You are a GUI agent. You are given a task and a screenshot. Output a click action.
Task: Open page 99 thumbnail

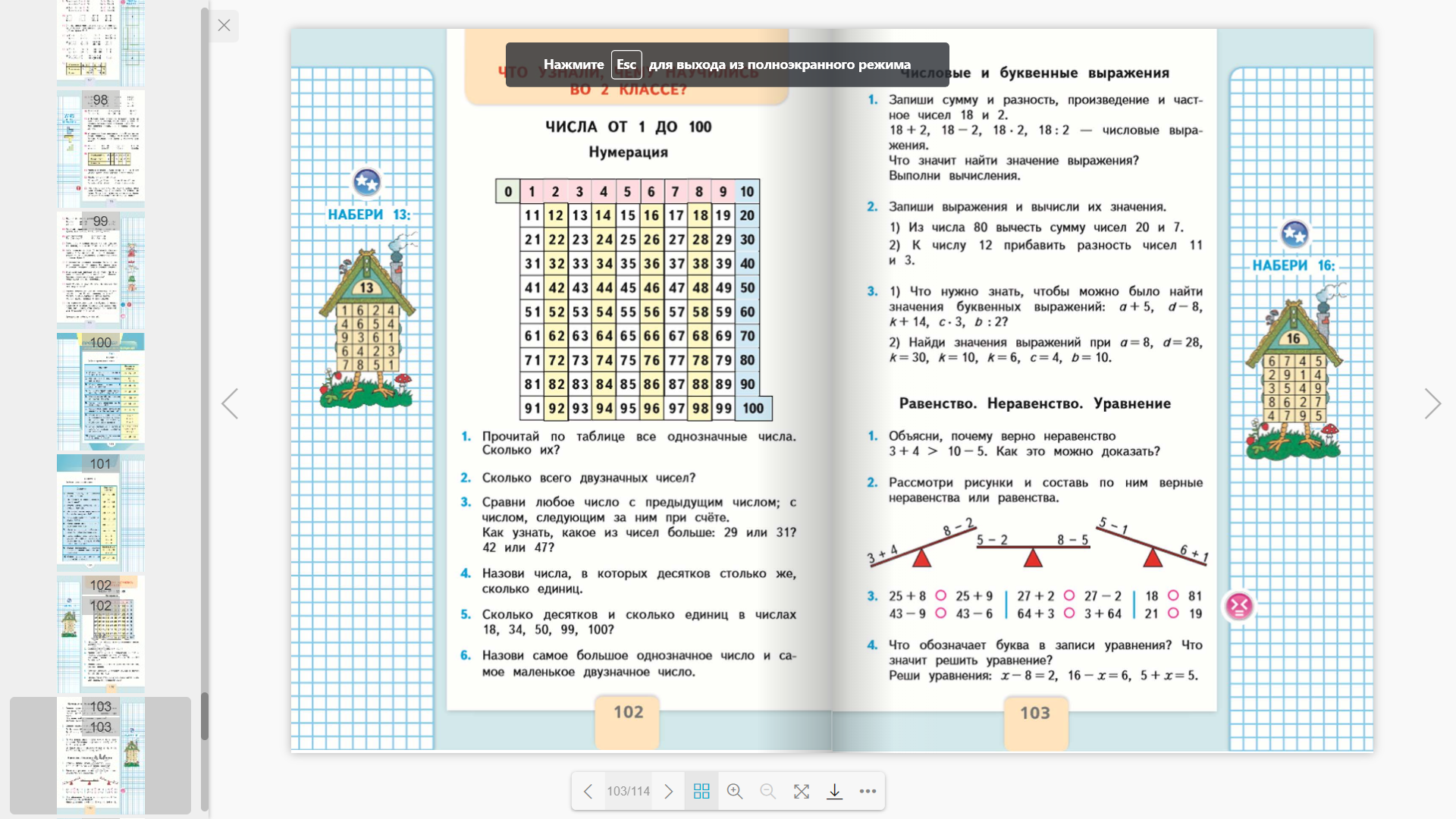point(101,270)
